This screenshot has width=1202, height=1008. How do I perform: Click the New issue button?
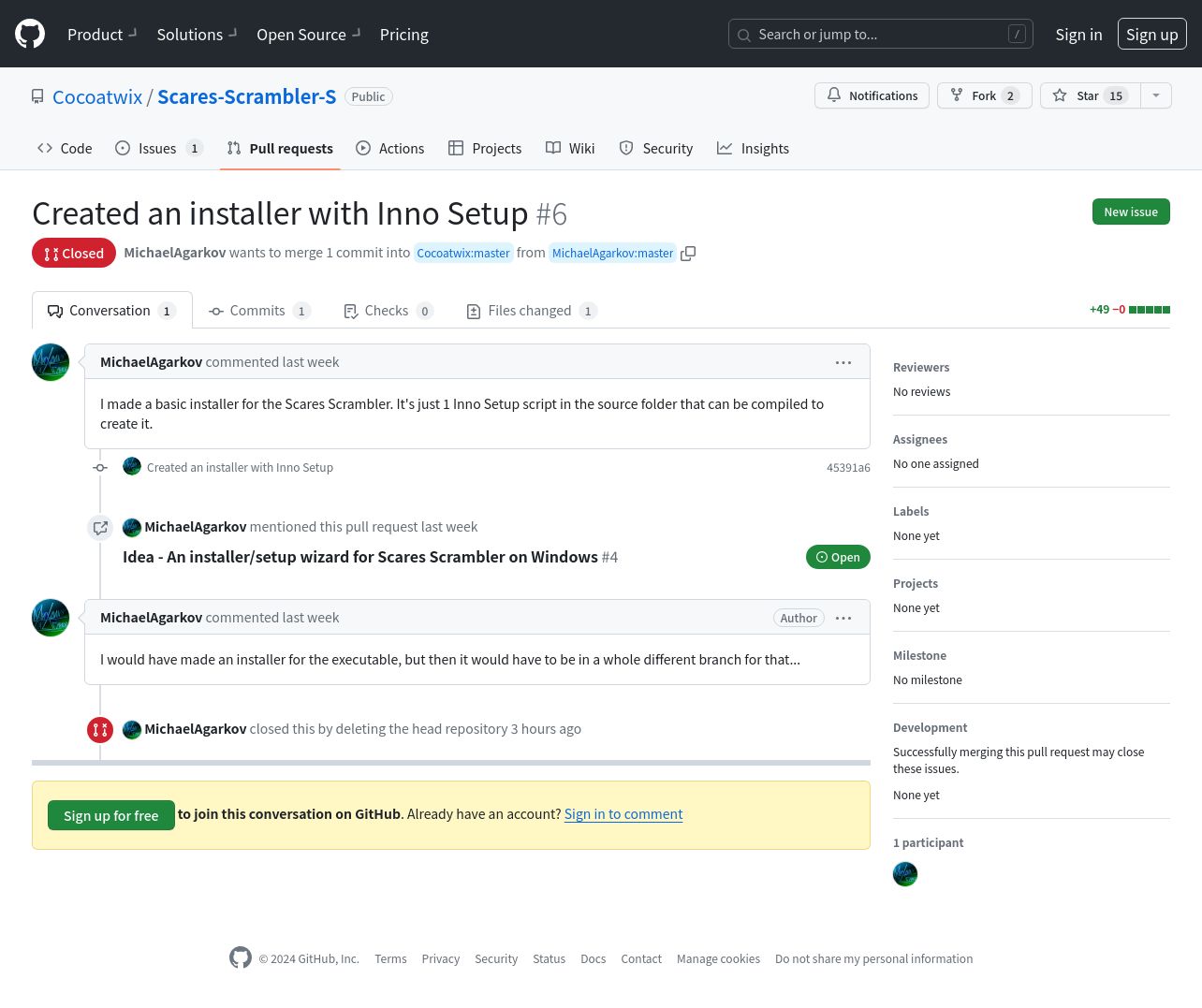click(1131, 212)
